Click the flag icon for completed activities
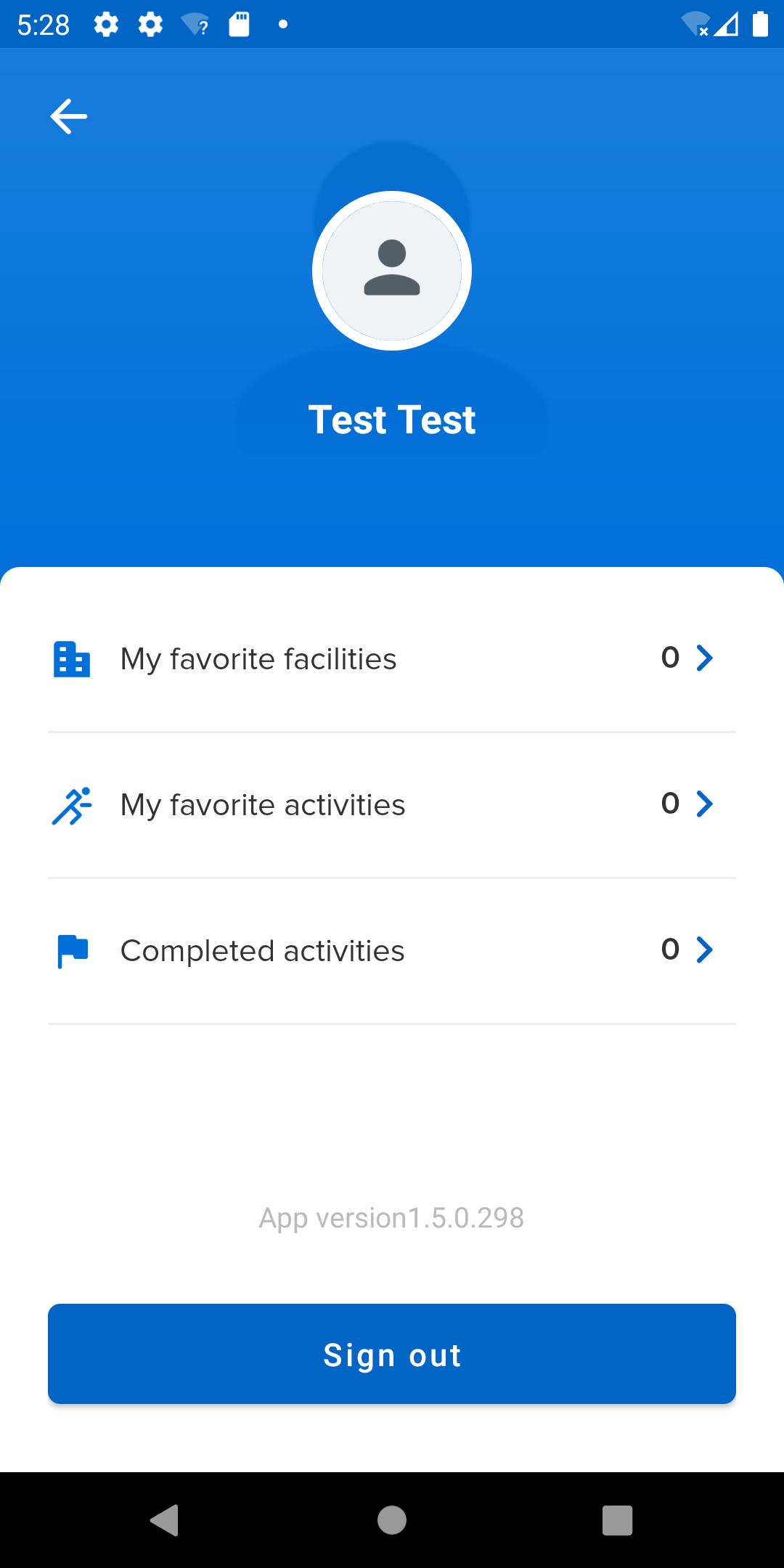784x1568 pixels. [73, 951]
